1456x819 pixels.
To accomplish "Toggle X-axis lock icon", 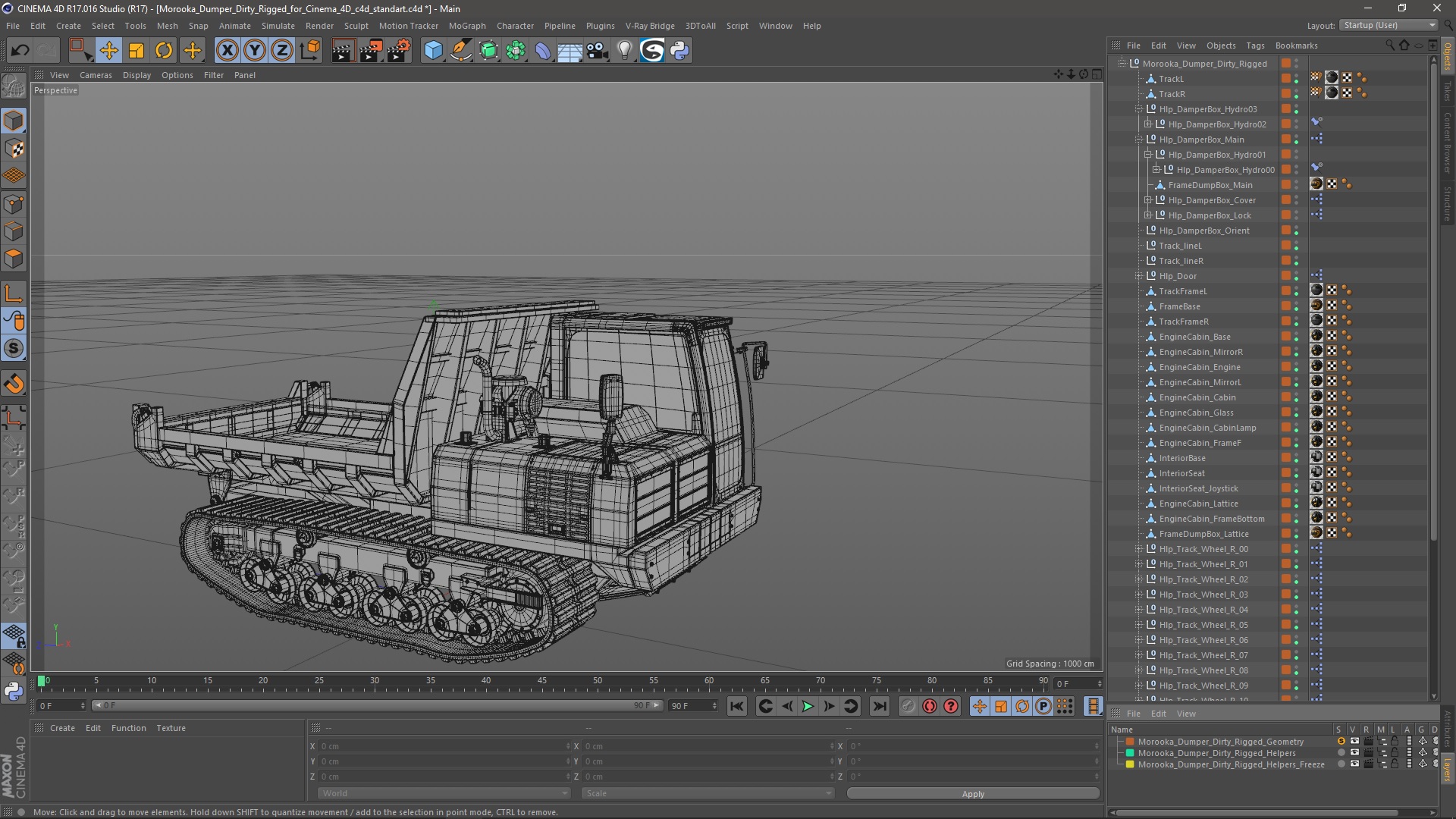I will 227,51.
